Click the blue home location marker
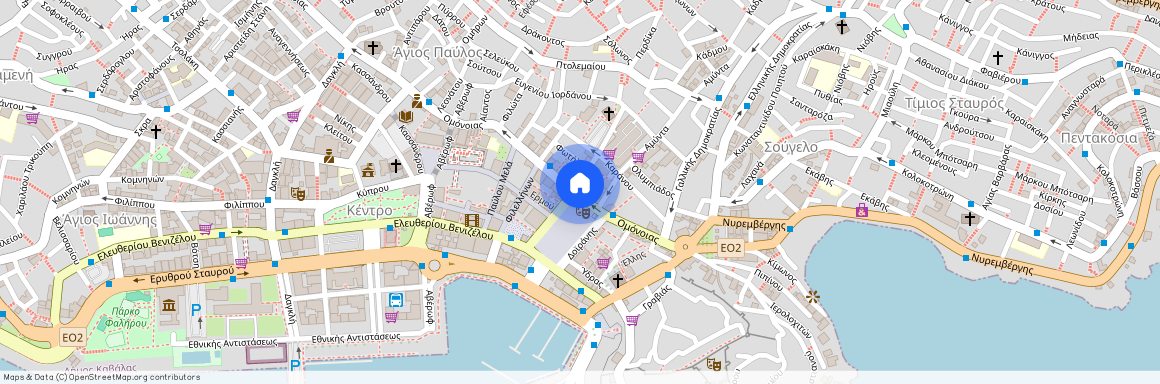Image resolution: width=1160 pixels, height=384 pixels. click(580, 182)
